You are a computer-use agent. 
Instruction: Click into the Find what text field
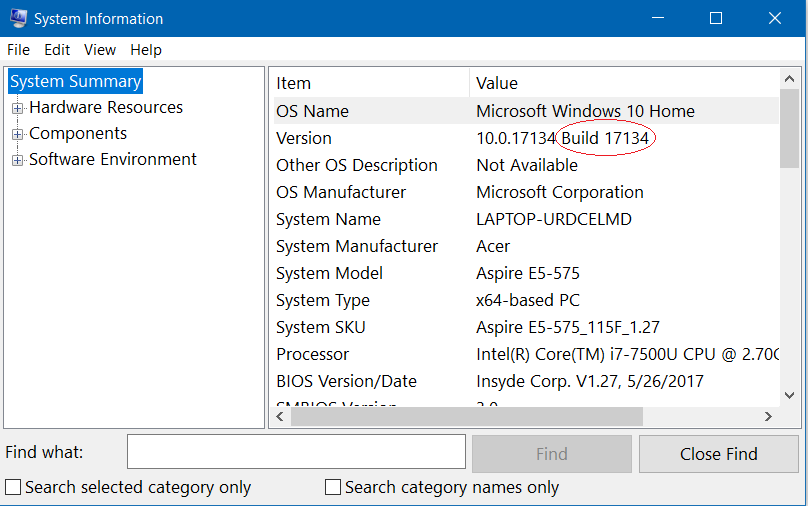(296, 452)
